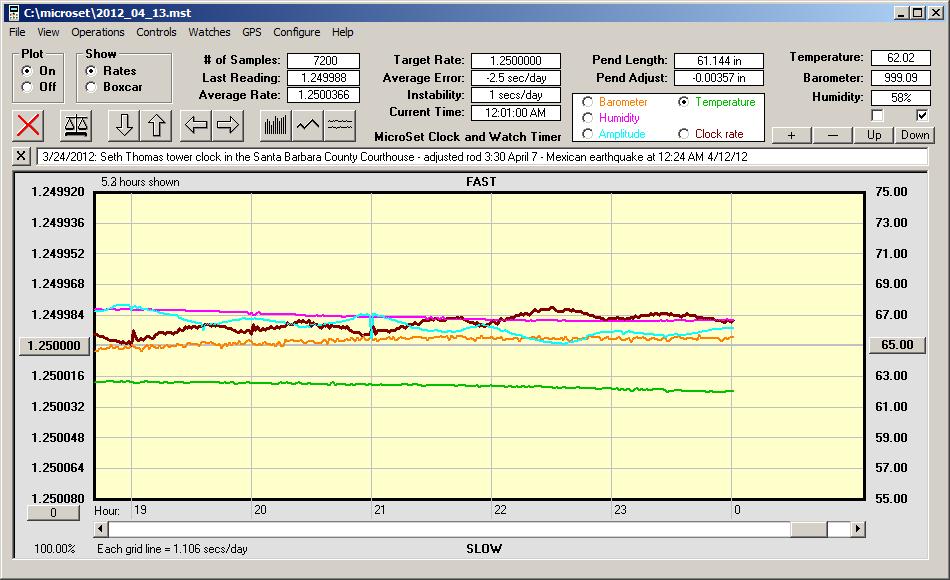Click the 0 button below left axis

pyautogui.click(x=53, y=513)
